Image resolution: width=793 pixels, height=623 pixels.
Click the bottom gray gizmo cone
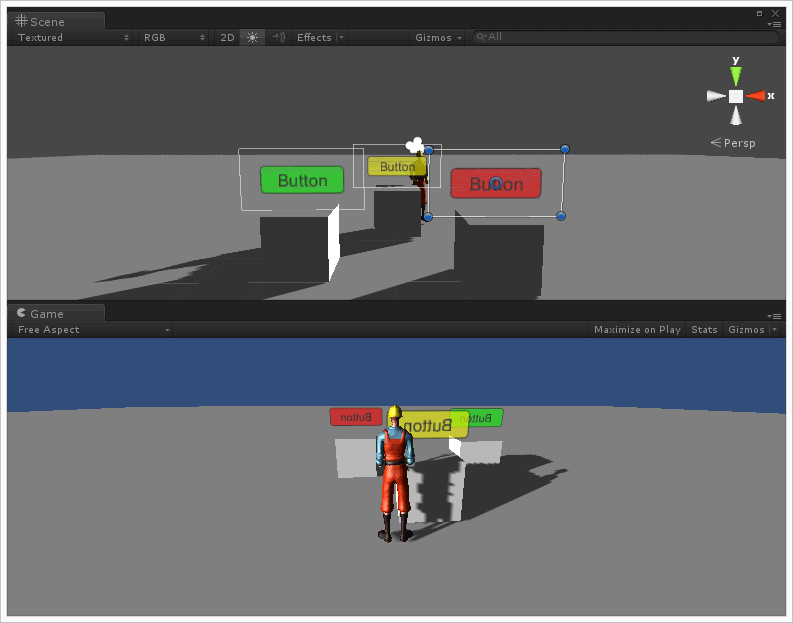pos(736,116)
